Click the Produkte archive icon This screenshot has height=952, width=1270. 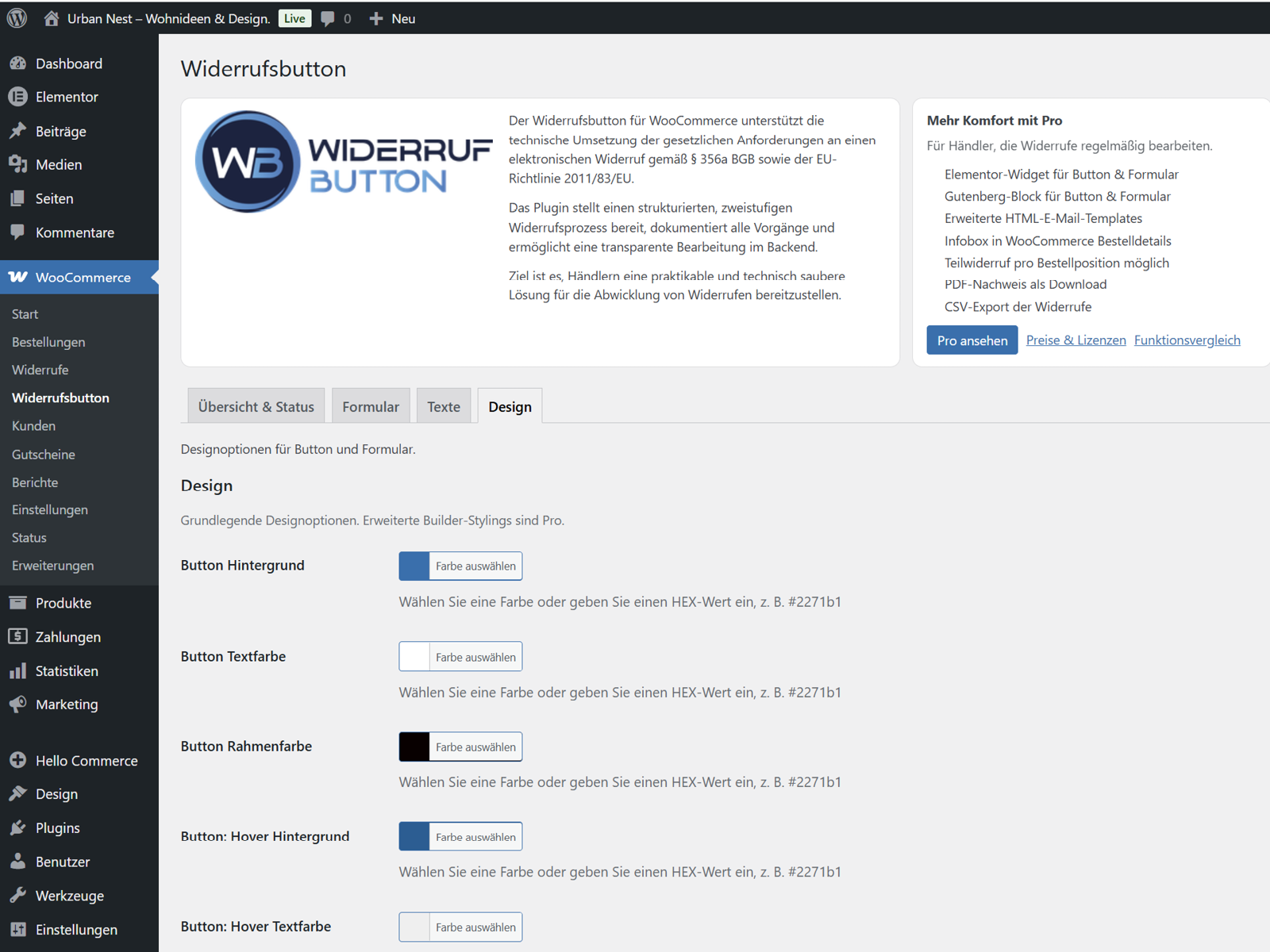[17, 603]
